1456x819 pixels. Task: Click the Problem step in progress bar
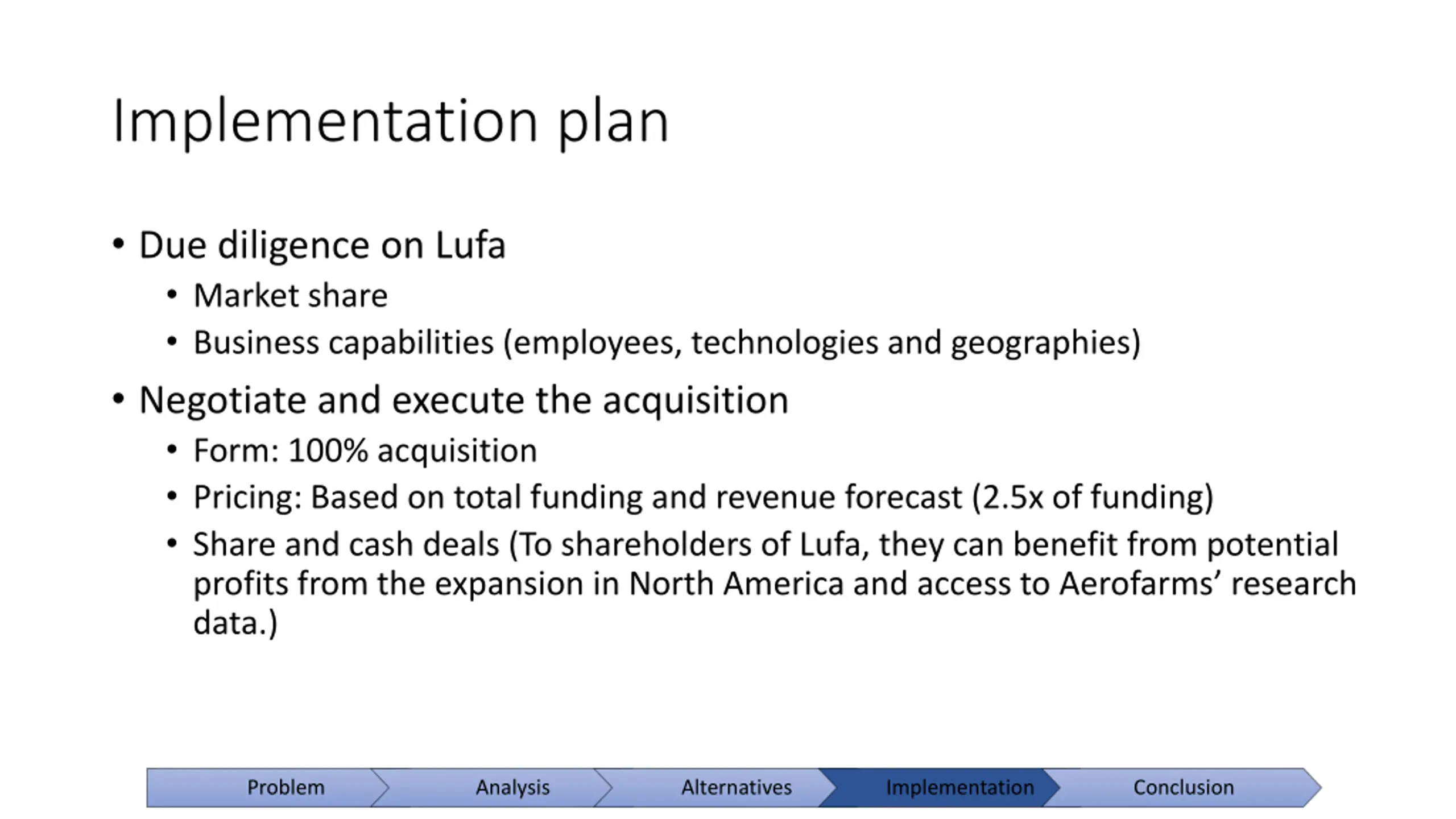(x=267, y=787)
